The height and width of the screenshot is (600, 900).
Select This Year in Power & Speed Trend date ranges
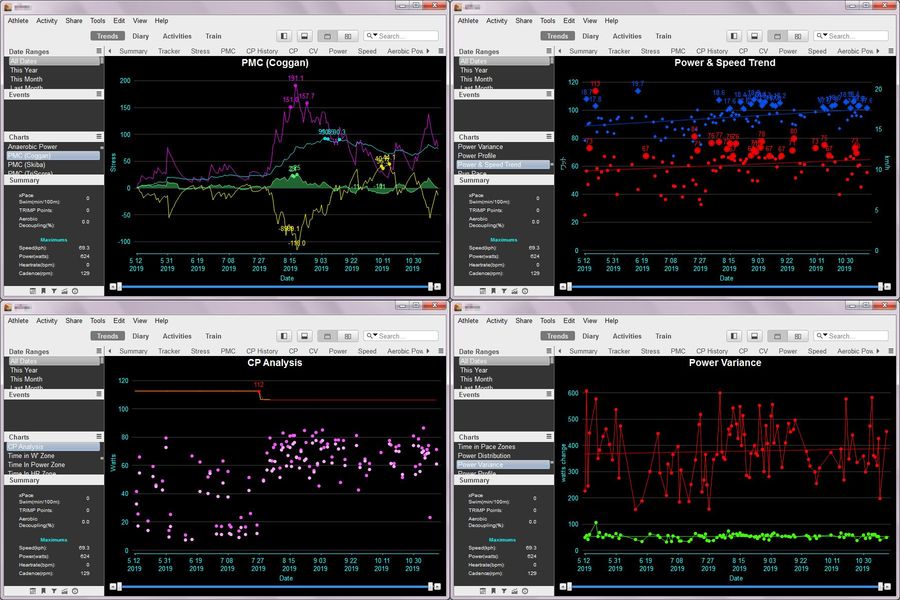[x=503, y=70]
